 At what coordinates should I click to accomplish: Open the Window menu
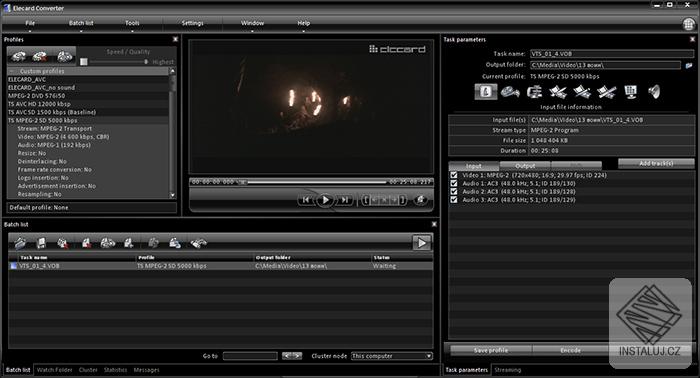click(252, 23)
